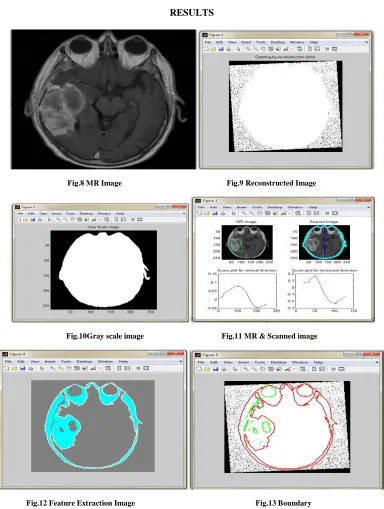
Task: Open Tools menu in Figure 1 window
Action: coord(261,42)
